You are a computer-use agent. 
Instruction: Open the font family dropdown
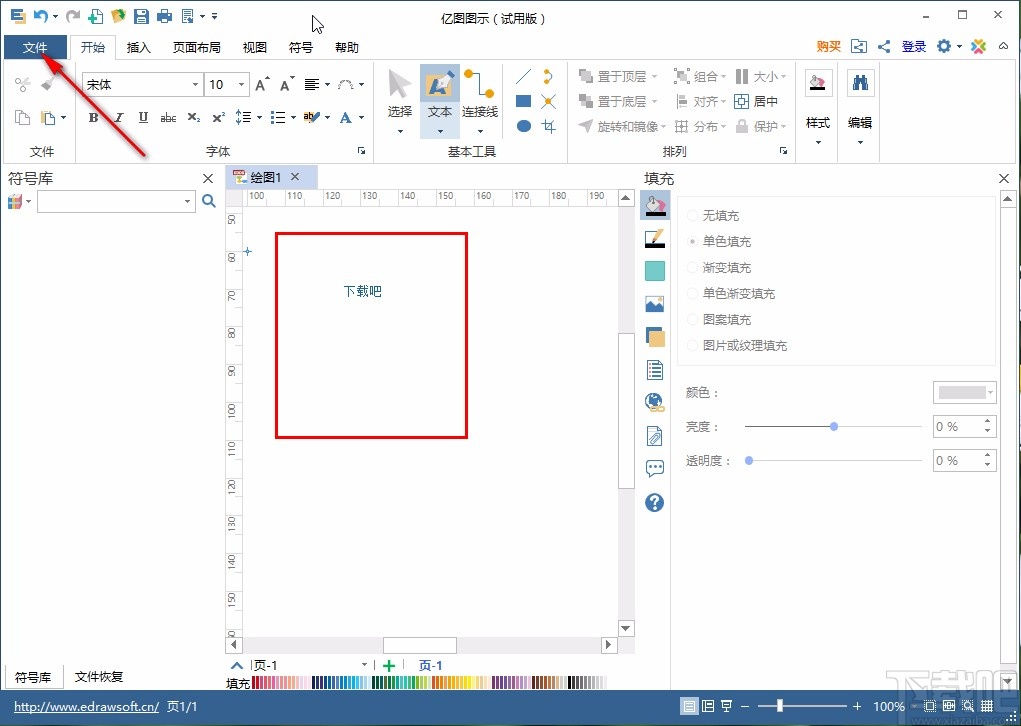[x=196, y=84]
